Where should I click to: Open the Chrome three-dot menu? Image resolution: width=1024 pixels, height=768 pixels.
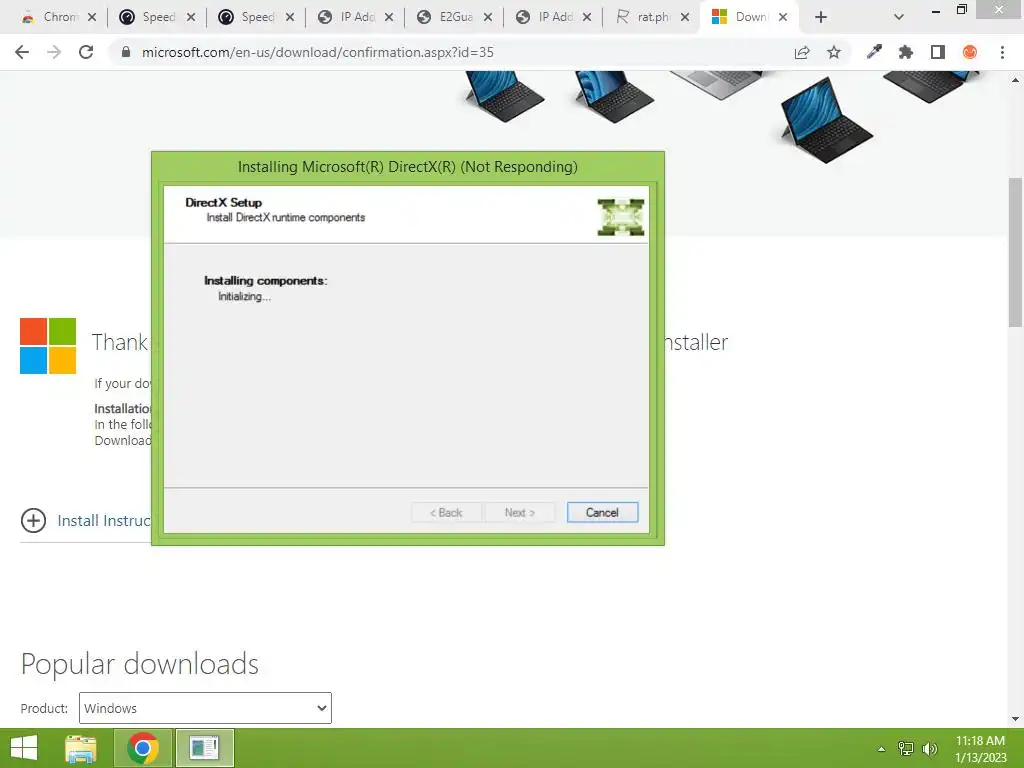(1002, 52)
